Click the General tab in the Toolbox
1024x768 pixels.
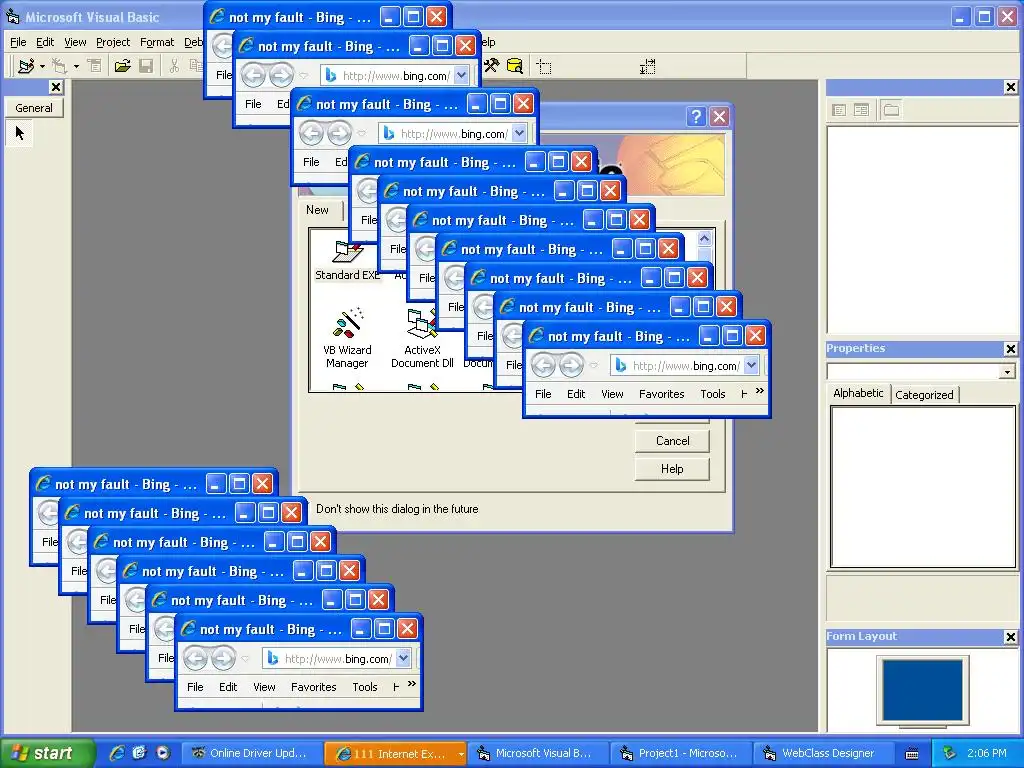pyautogui.click(x=34, y=108)
